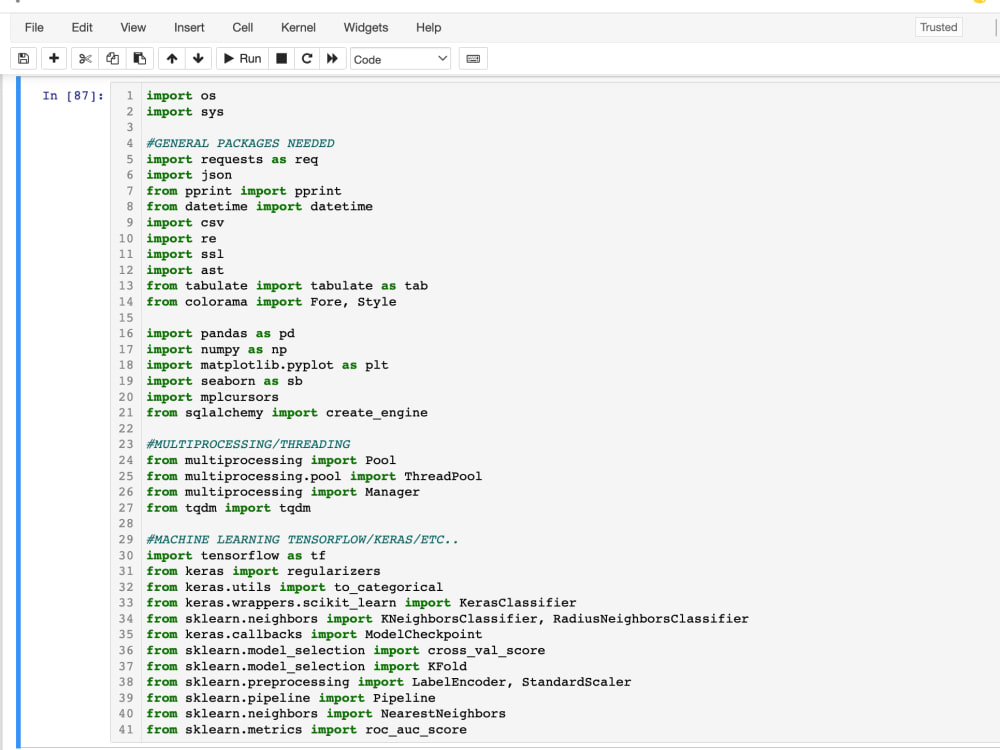
Task: Save notebook with the floppy disk icon
Action: click(24, 59)
